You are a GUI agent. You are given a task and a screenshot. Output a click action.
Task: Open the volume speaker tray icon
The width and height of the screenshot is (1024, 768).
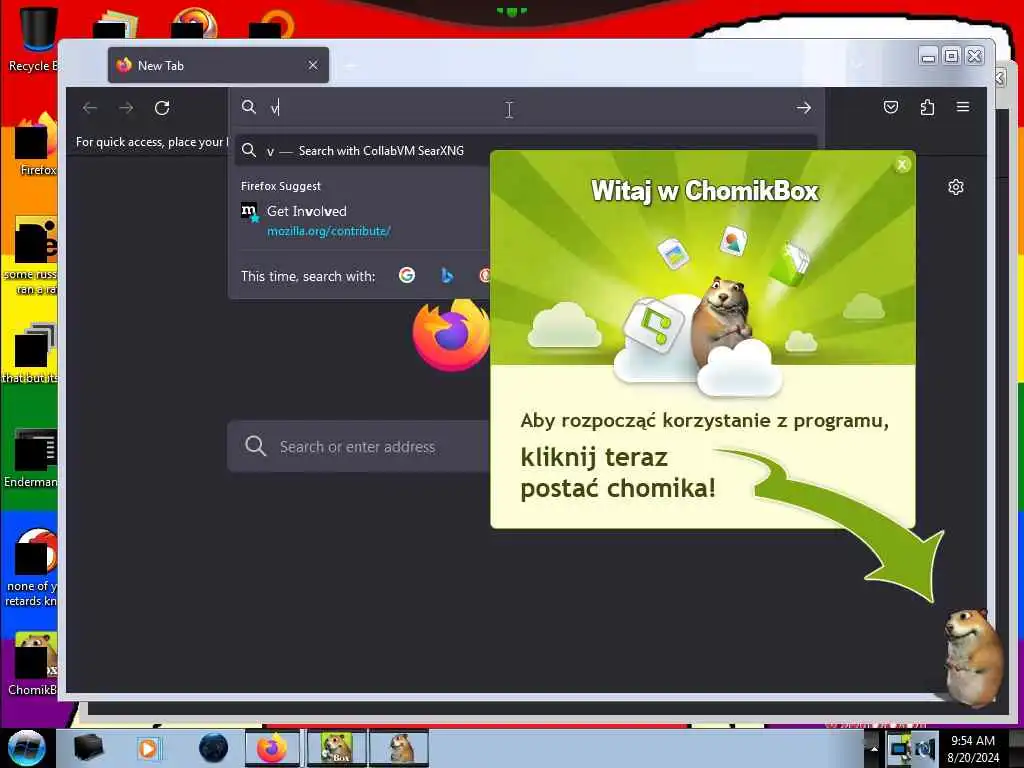(x=925, y=749)
